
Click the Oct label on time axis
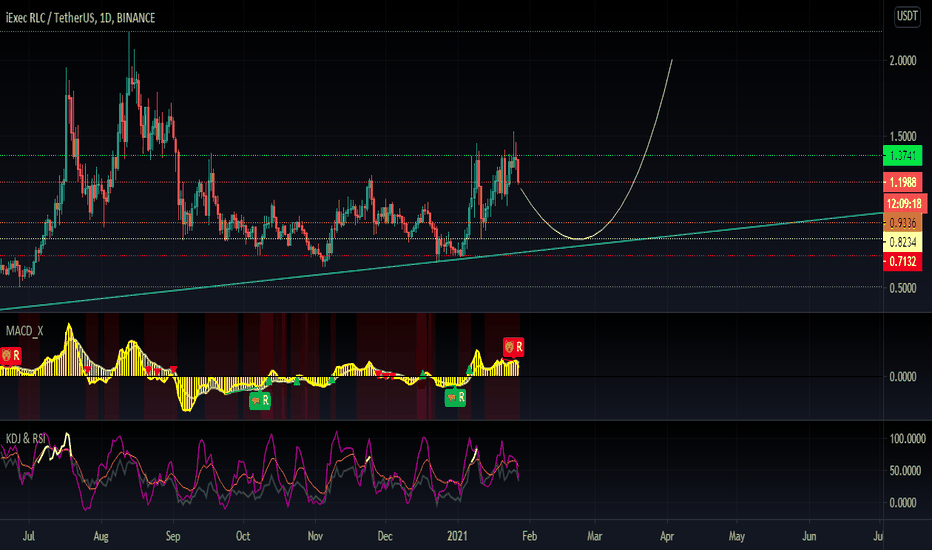[x=243, y=536]
